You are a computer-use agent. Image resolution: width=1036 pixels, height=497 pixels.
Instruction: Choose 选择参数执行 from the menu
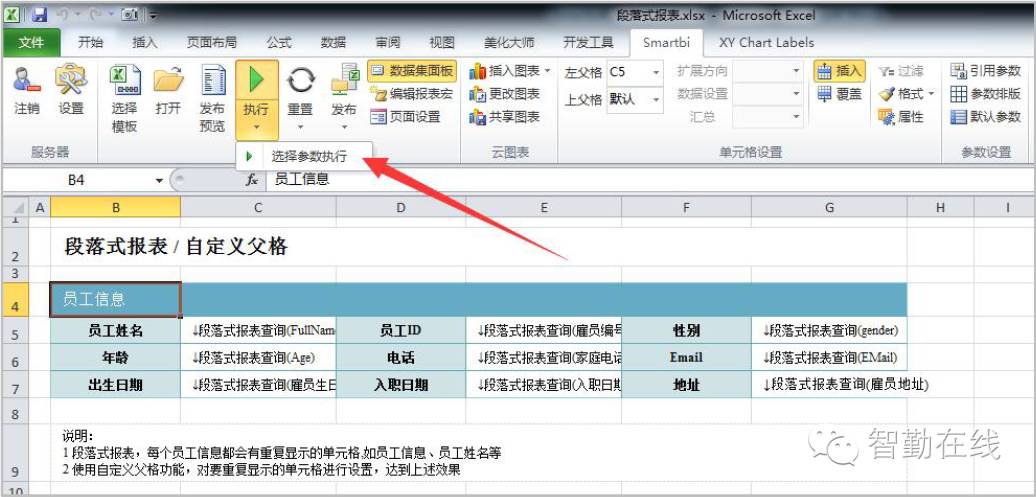[304, 157]
